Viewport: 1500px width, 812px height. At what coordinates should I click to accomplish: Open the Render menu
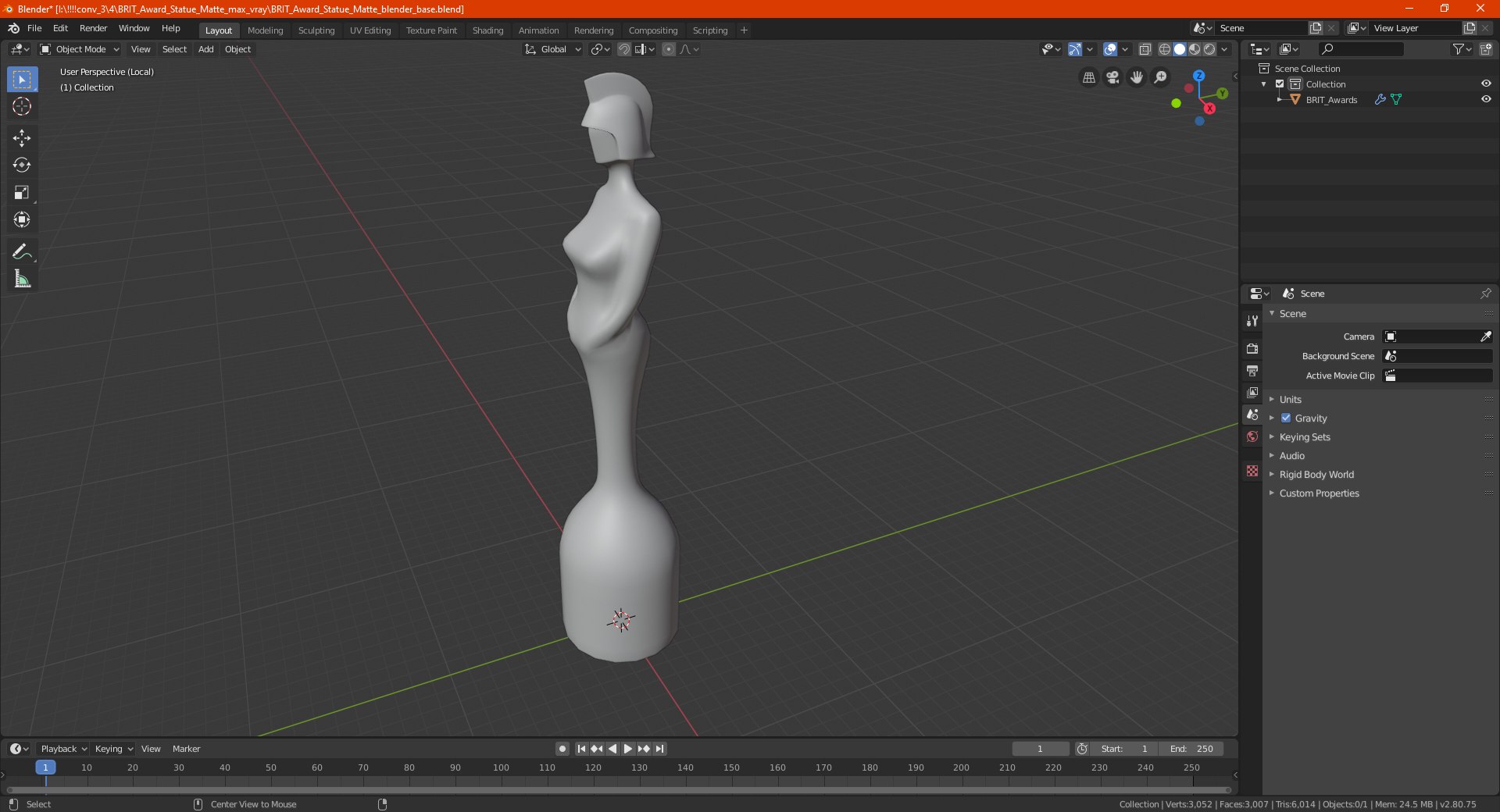[x=93, y=28]
